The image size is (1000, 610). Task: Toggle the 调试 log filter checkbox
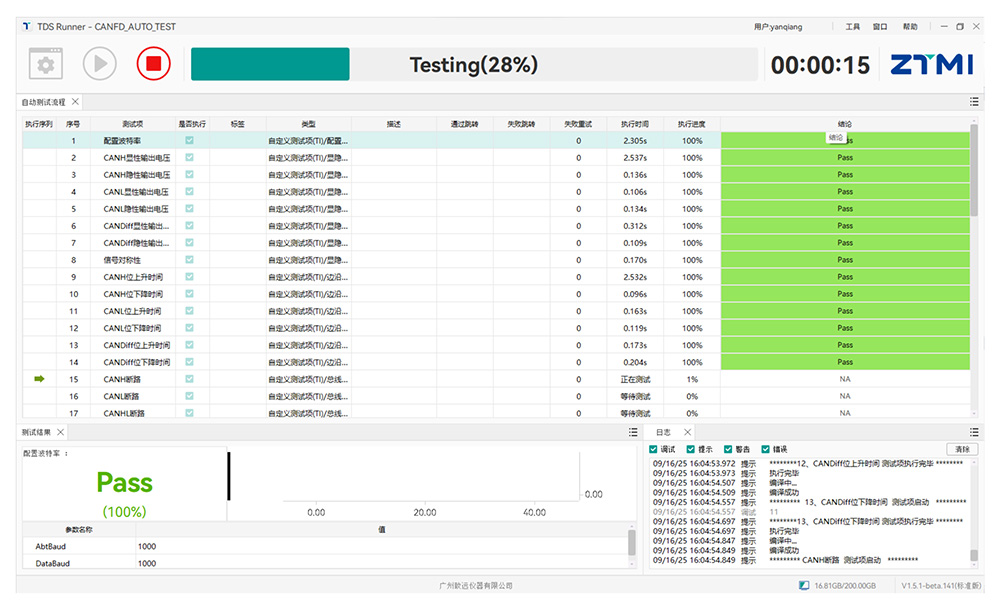coord(653,449)
